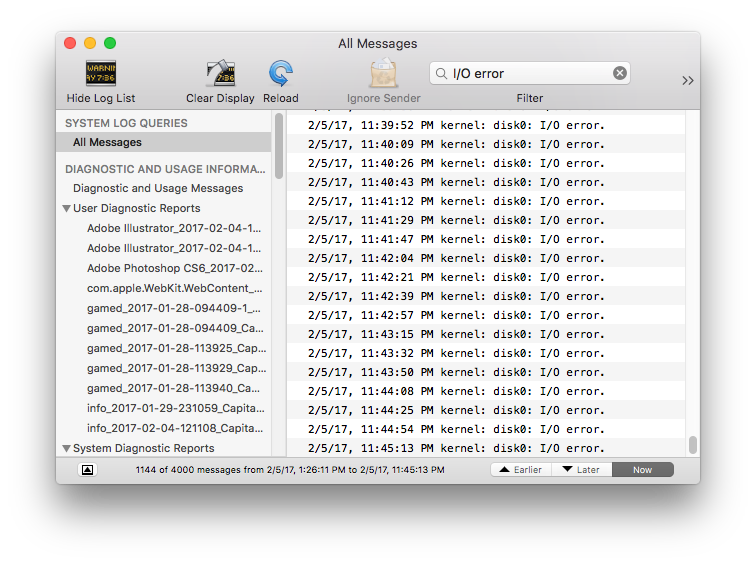Select the 11:41:47 PM log entry
Image resolution: width=756 pixels, height=564 pixels.
(x=486, y=239)
